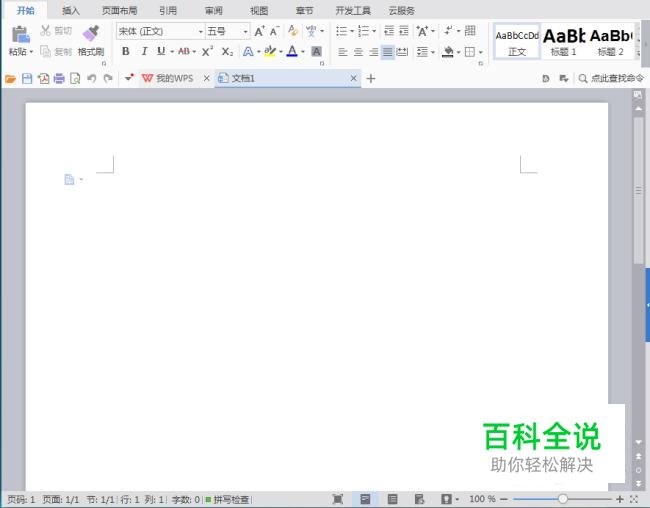
Task: Toggle spell check in status bar
Action: (x=227, y=499)
